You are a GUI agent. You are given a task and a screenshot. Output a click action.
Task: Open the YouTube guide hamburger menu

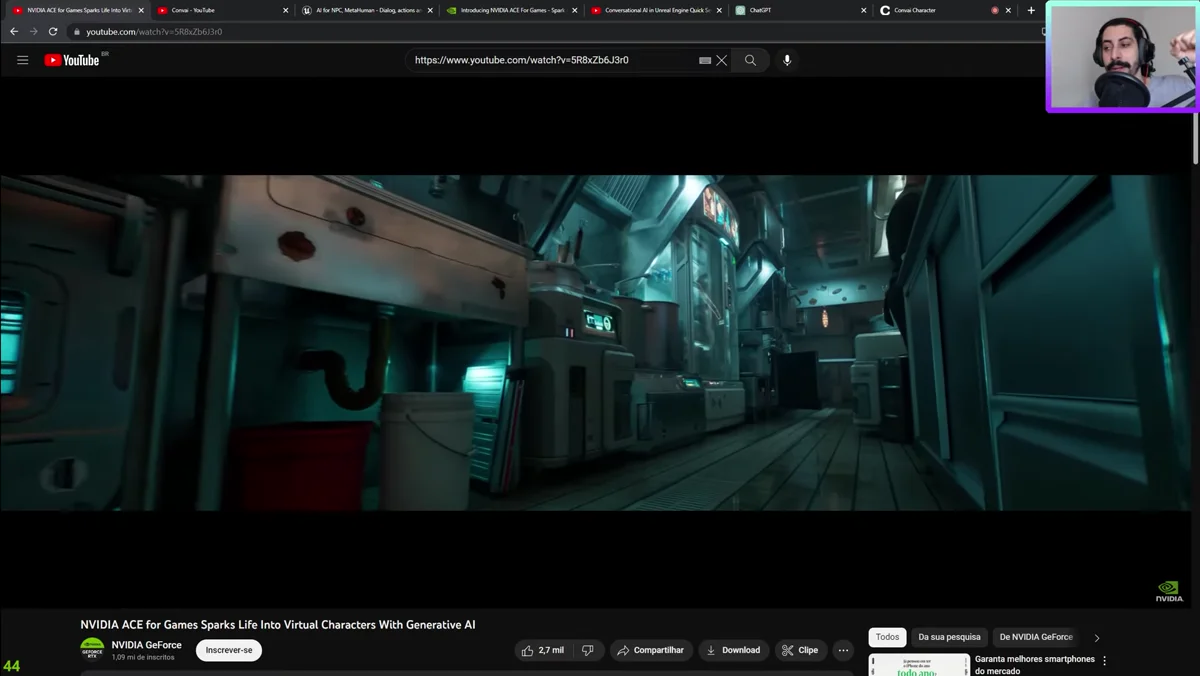click(22, 60)
